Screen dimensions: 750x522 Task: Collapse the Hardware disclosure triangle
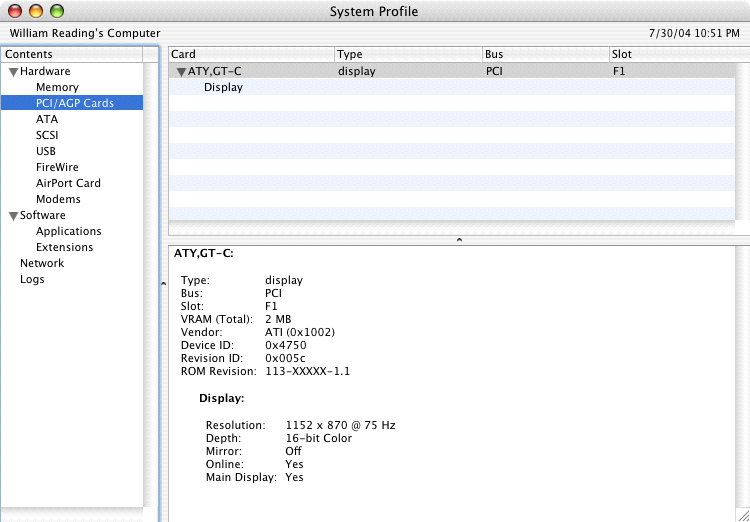click(13, 72)
